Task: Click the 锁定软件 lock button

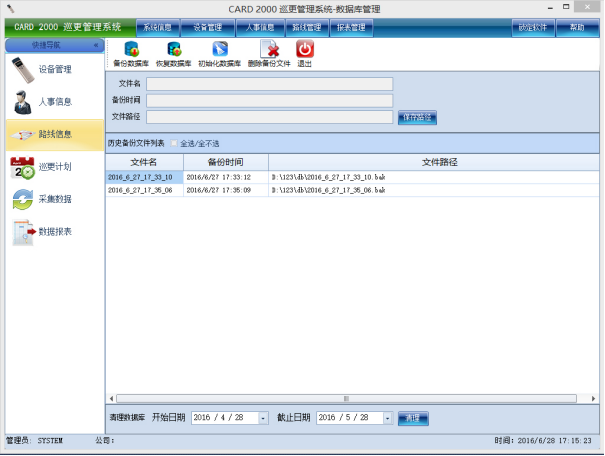Action: pyautogui.click(x=533, y=27)
